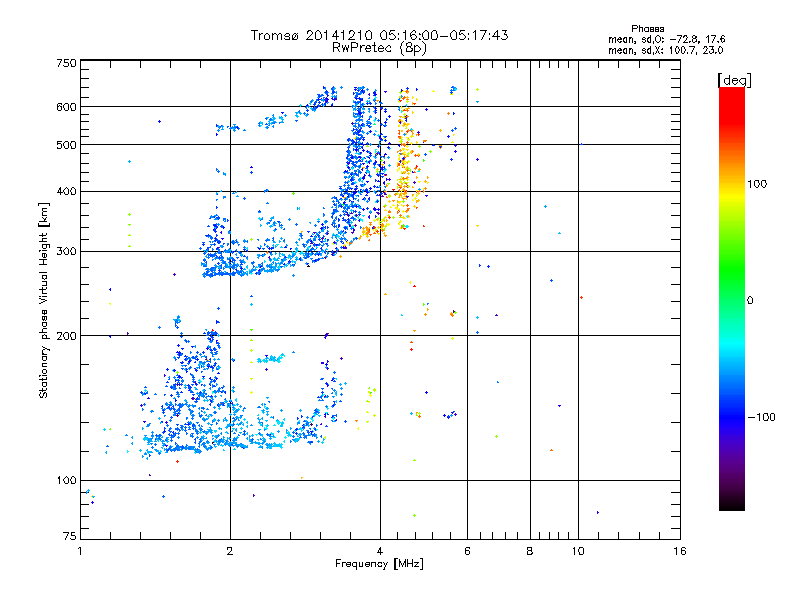Click the y-axis tick label '200'
The image size is (800, 600).
(x=66, y=336)
